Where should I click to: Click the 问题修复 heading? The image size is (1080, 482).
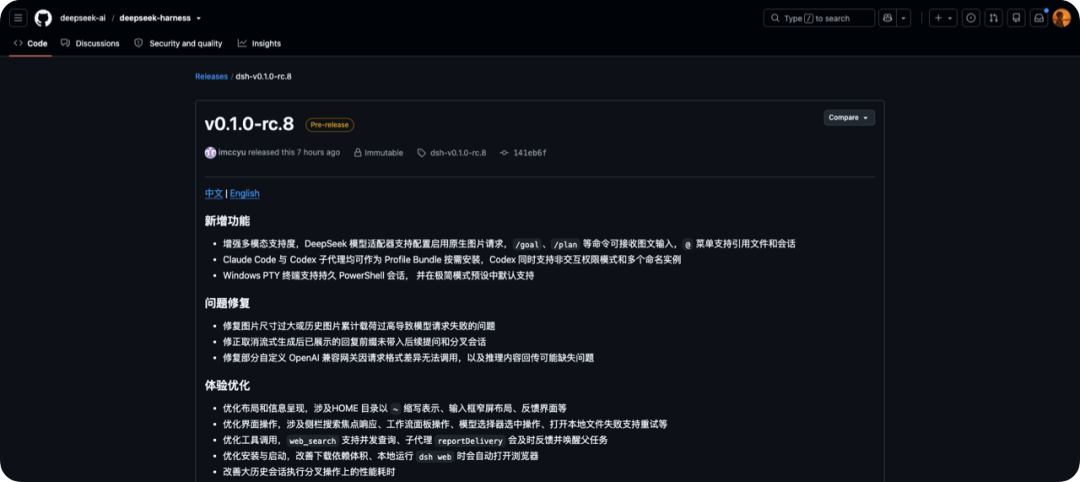(227, 303)
